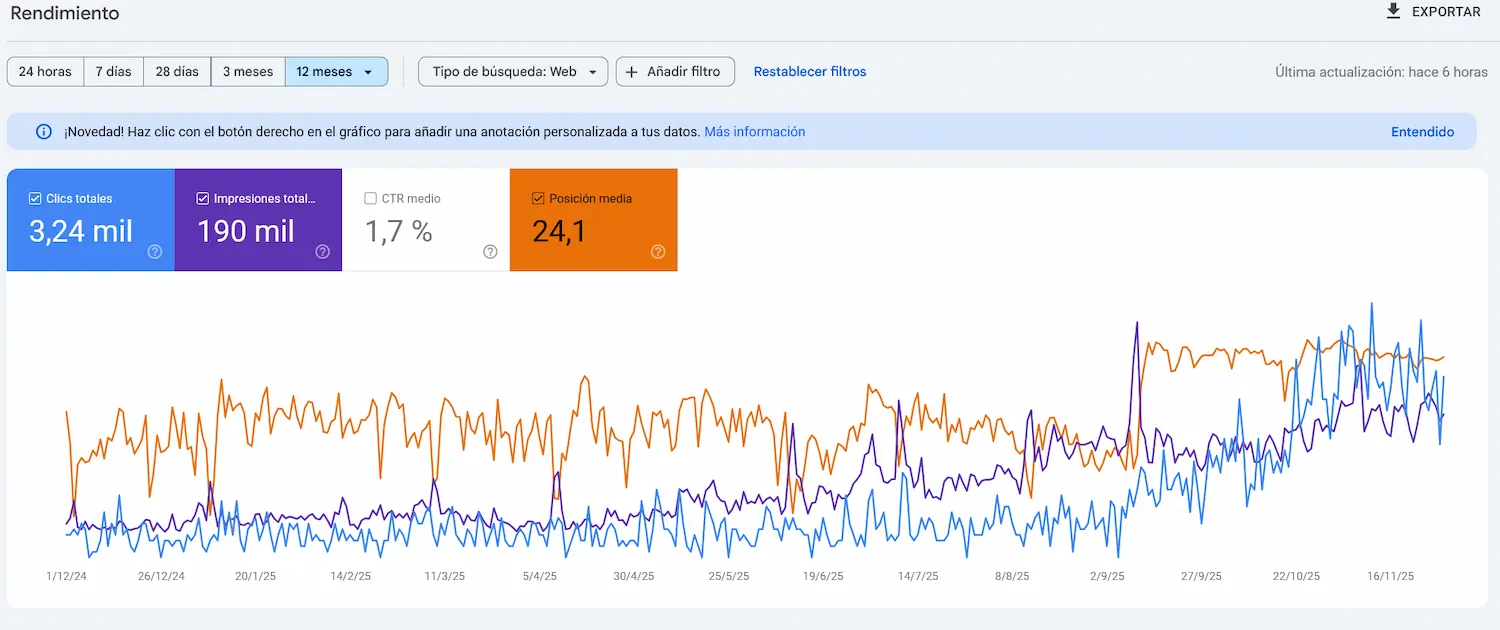
Task: Click the 2/9/25 date label on chart axis
Action: click(x=1107, y=577)
